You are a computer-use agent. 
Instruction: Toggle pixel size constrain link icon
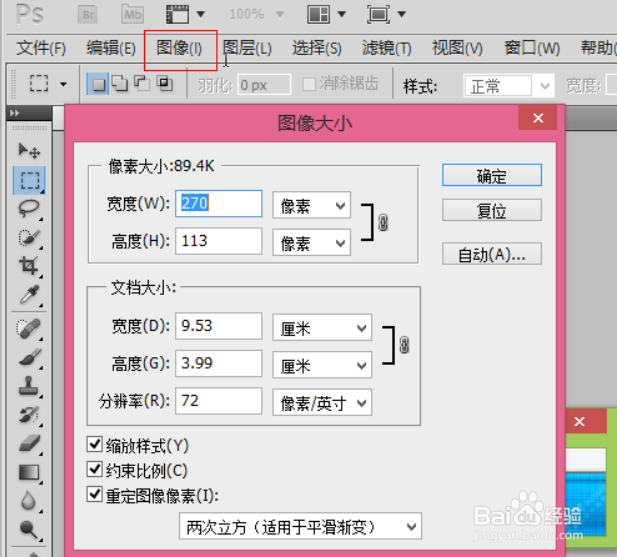383,222
